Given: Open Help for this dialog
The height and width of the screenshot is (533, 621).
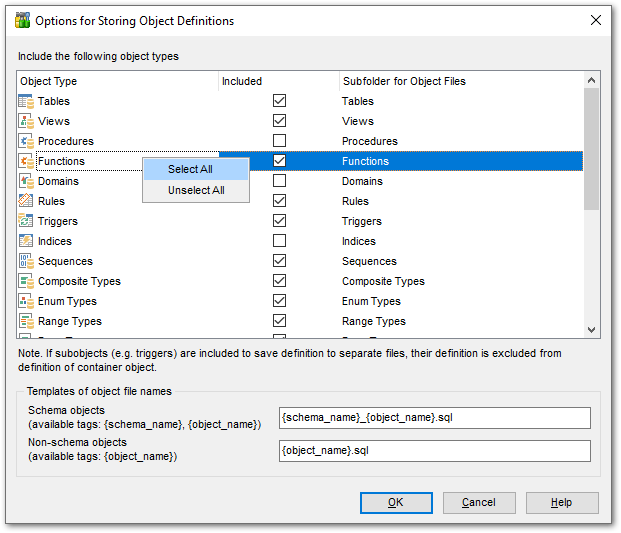Looking at the screenshot, I should pos(562,503).
